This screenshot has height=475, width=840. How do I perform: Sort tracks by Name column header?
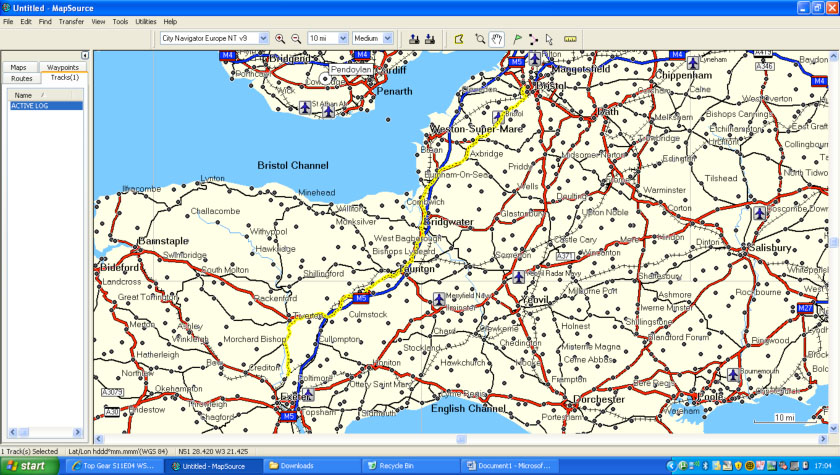[40, 95]
